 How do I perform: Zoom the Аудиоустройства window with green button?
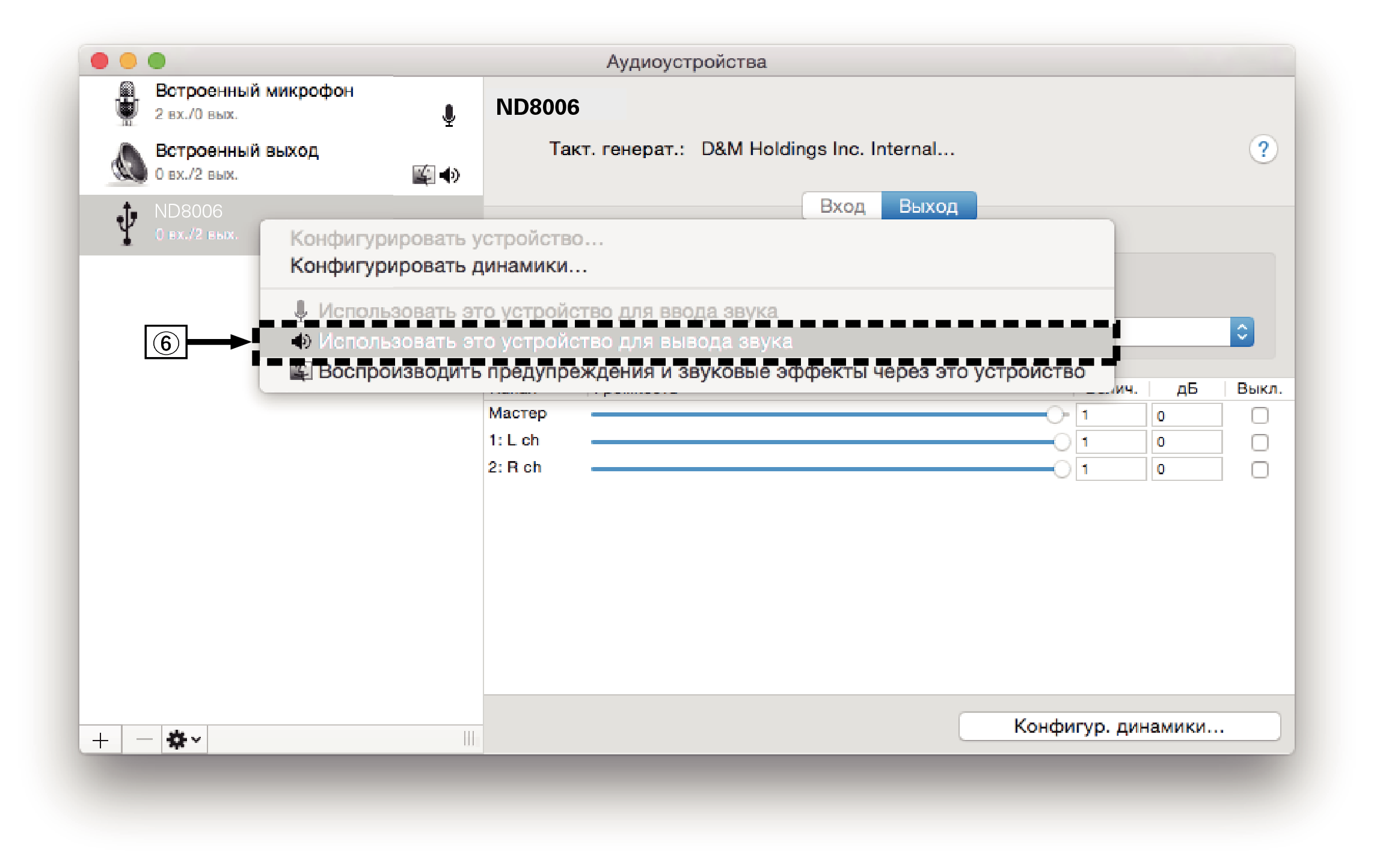(157, 61)
